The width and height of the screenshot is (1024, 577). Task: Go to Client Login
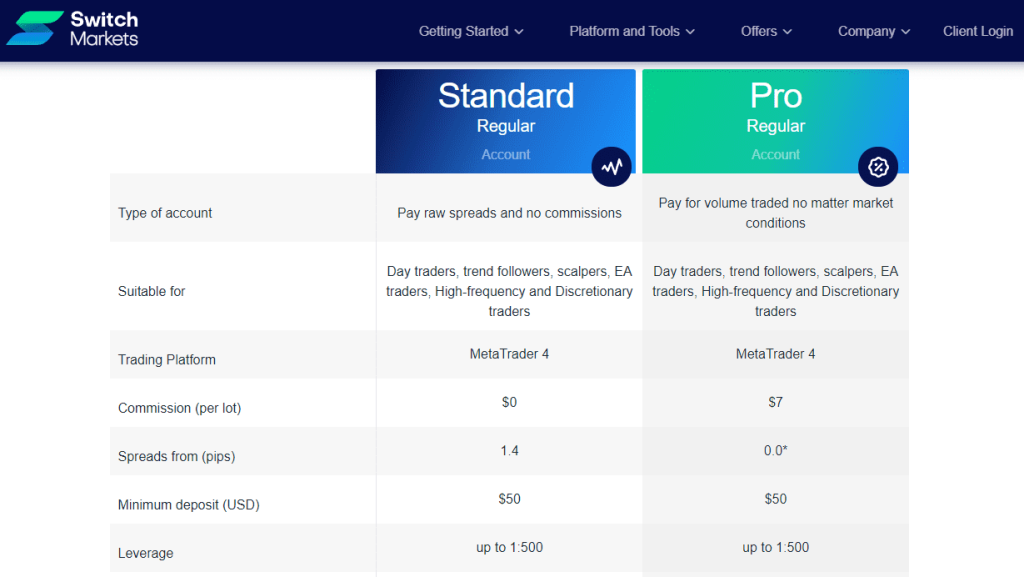tap(978, 31)
